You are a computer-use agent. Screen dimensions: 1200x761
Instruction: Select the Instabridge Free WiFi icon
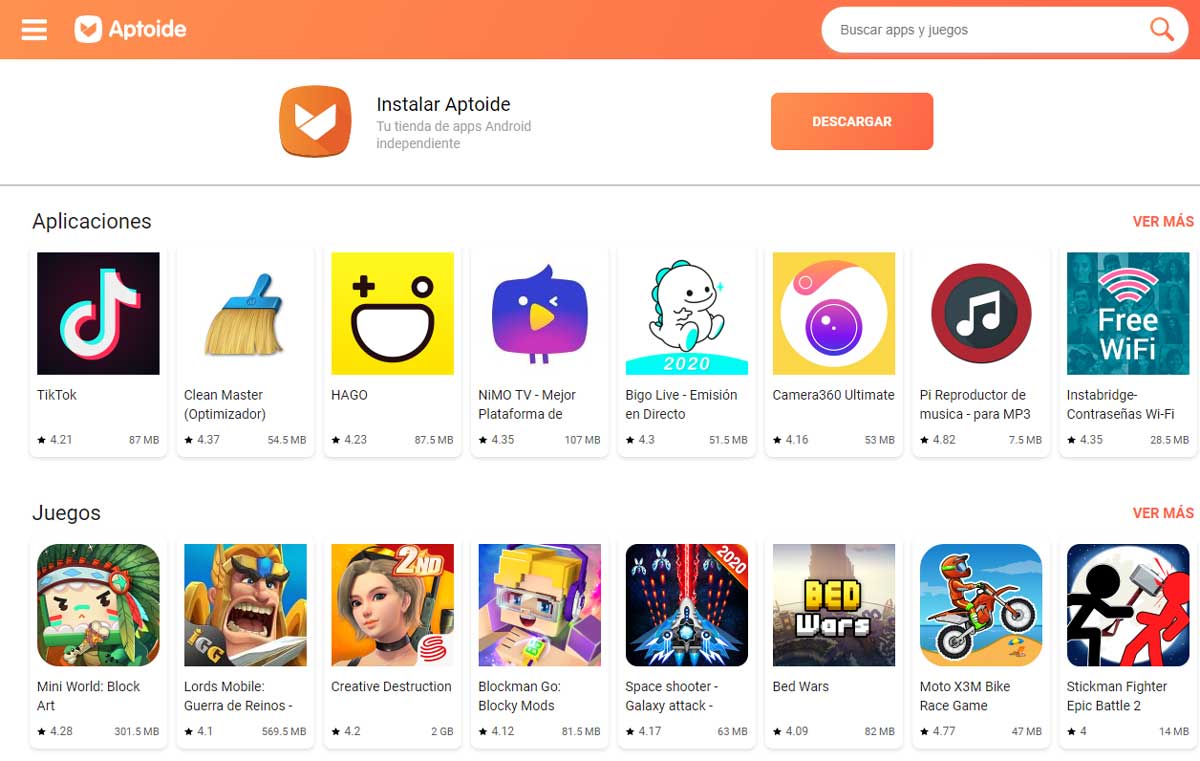pyautogui.click(x=1128, y=313)
